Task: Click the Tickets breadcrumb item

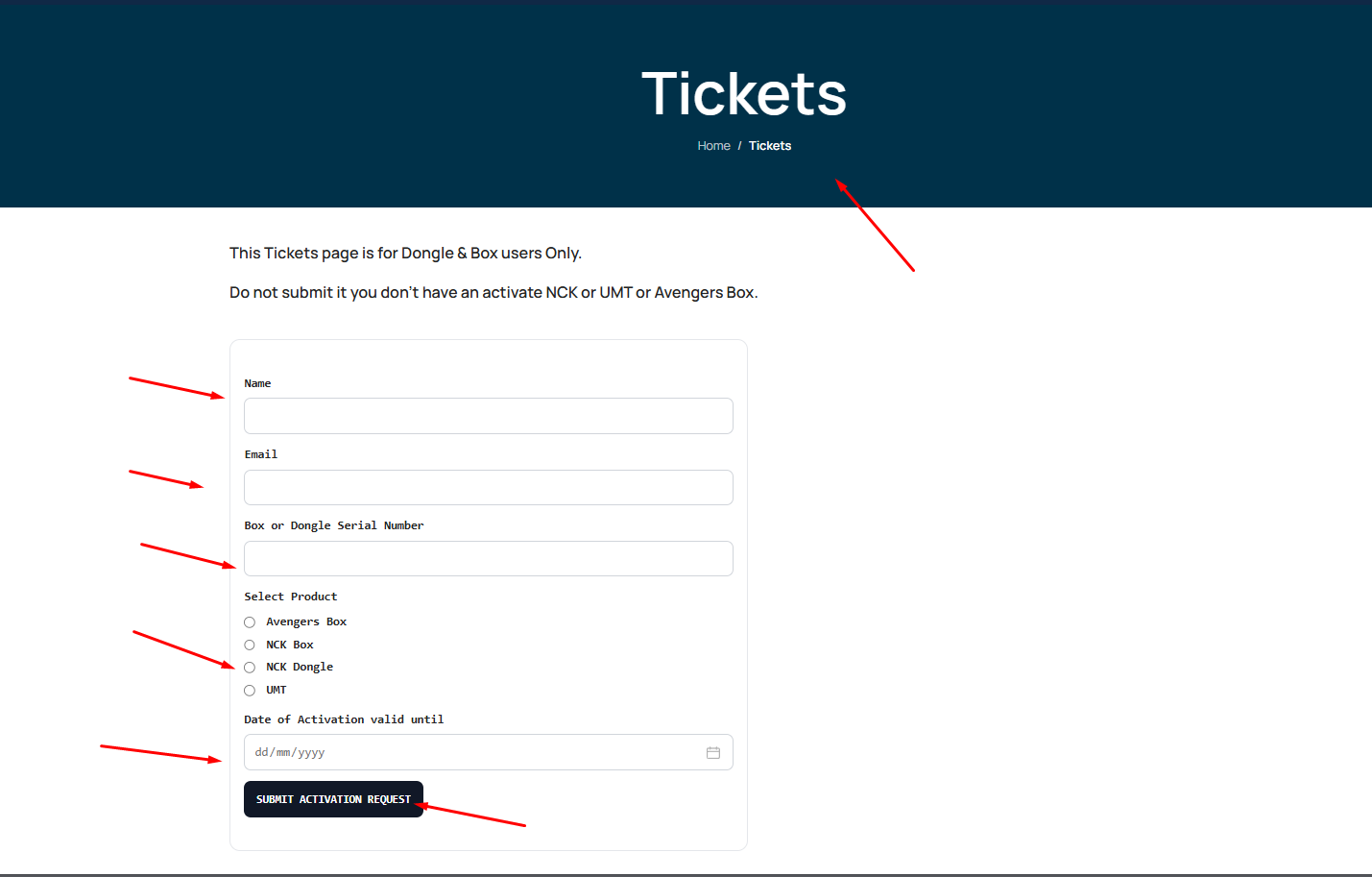Action: click(770, 146)
